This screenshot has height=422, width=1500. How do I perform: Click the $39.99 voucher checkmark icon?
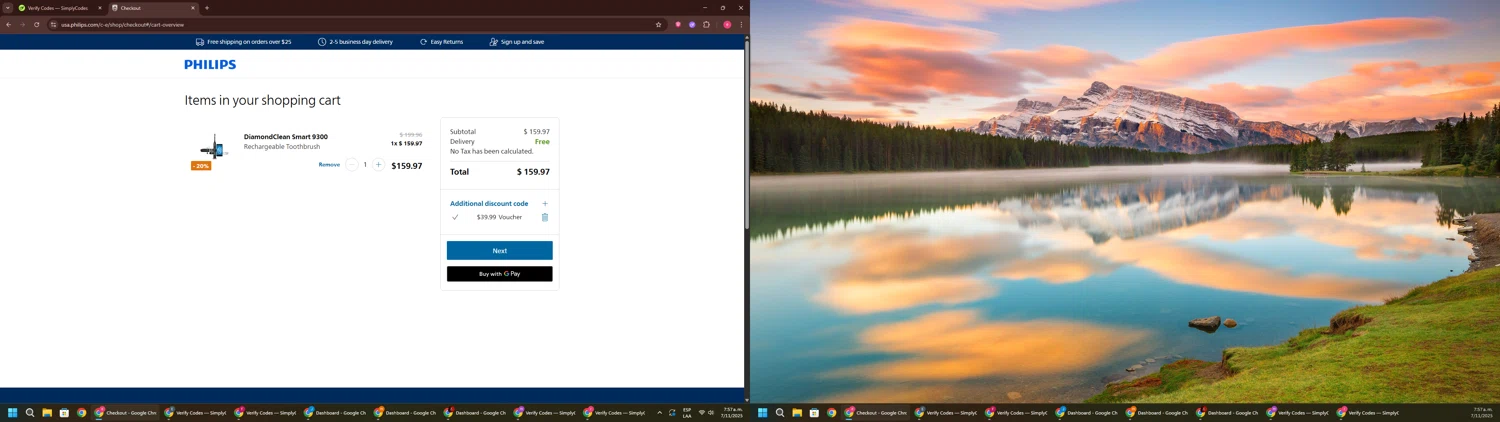(455, 217)
